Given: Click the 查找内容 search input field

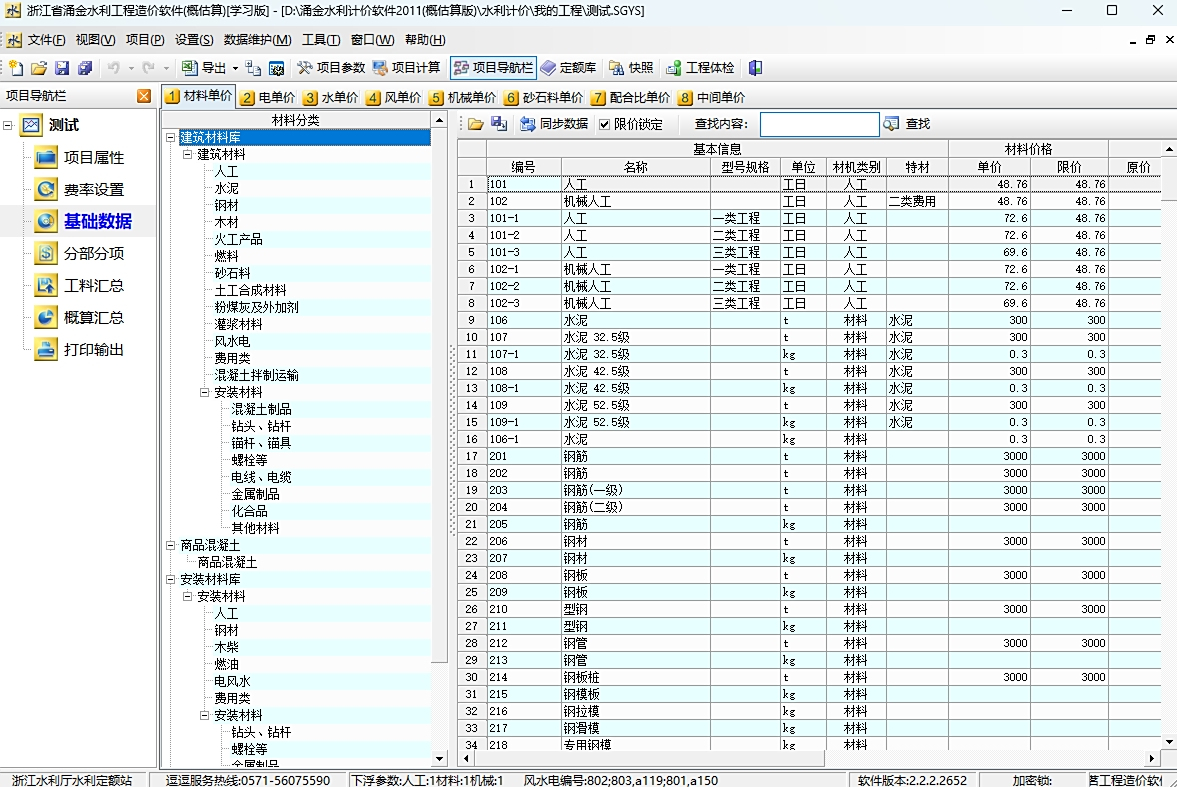Looking at the screenshot, I should [819, 124].
